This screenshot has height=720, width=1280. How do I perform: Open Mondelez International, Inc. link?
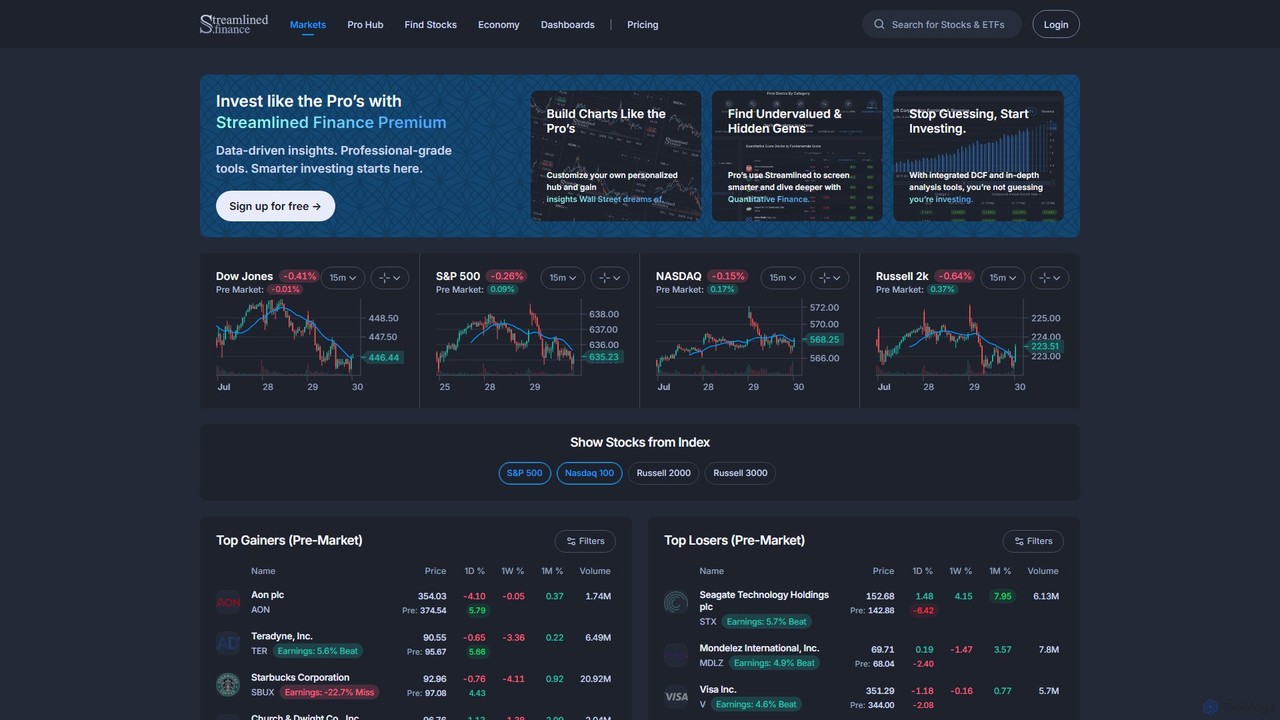click(x=759, y=648)
